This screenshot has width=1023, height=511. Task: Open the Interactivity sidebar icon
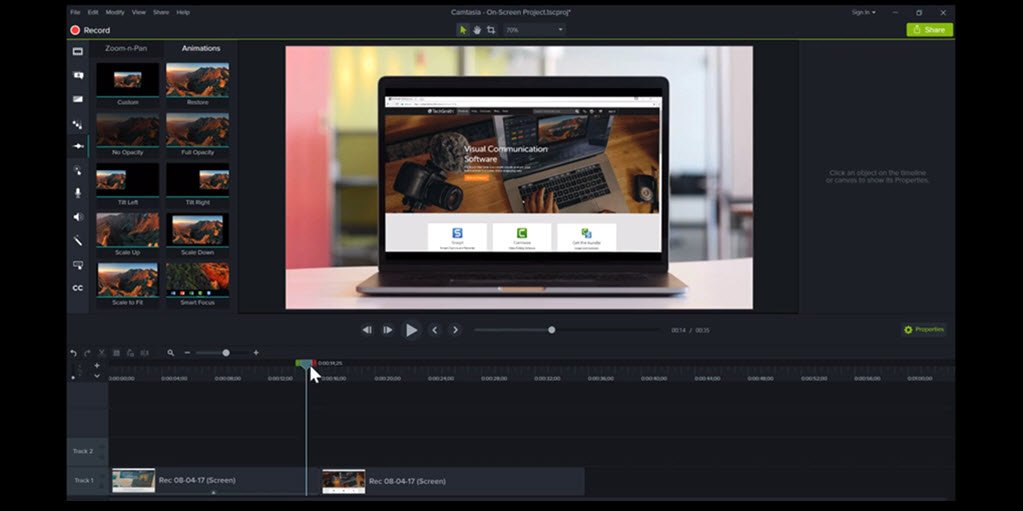78,265
